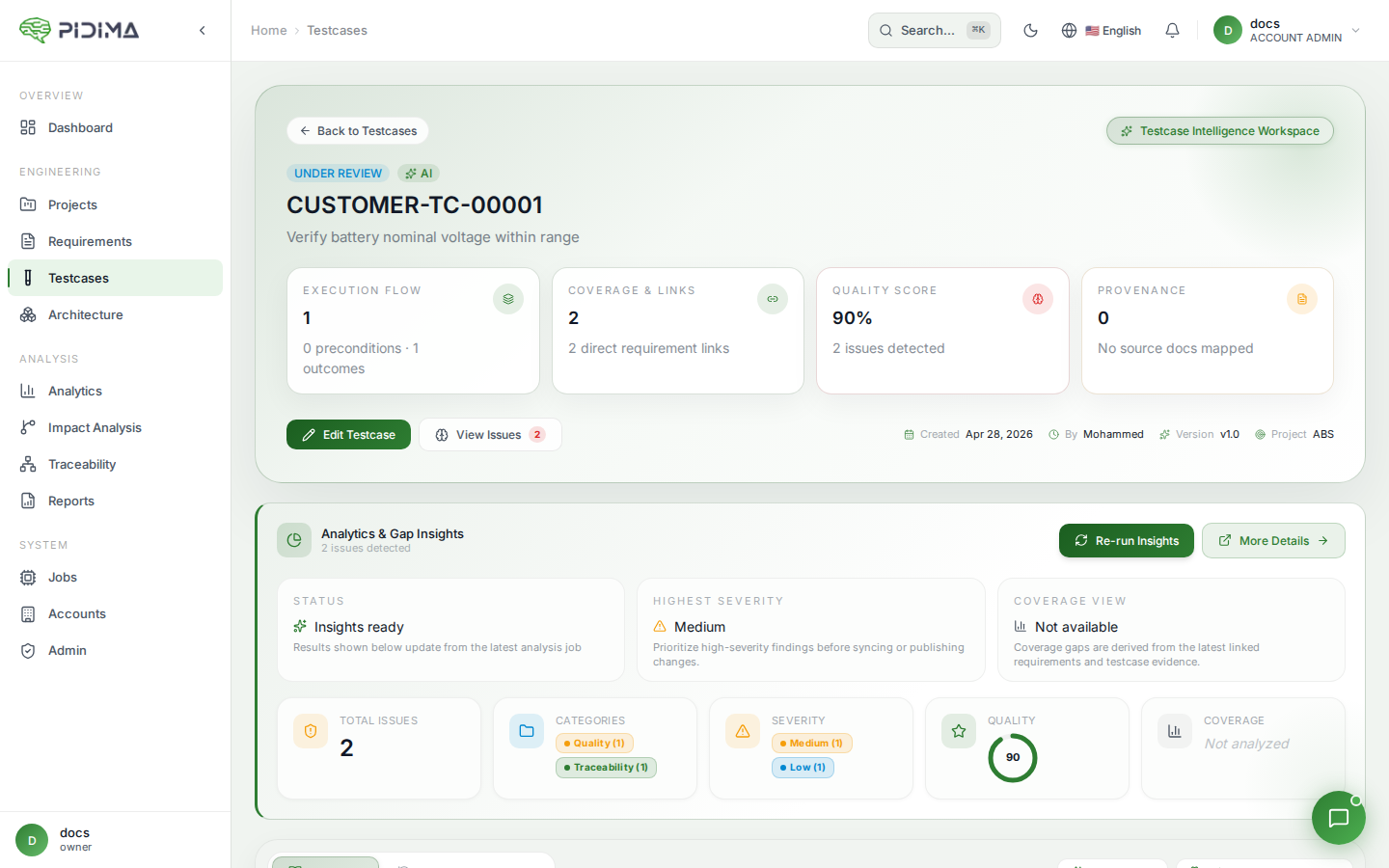Viewport: 1389px width, 868px height.
Task: Click the UNDER REVIEW status badge
Action: pyautogui.click(x=339, y=174)
